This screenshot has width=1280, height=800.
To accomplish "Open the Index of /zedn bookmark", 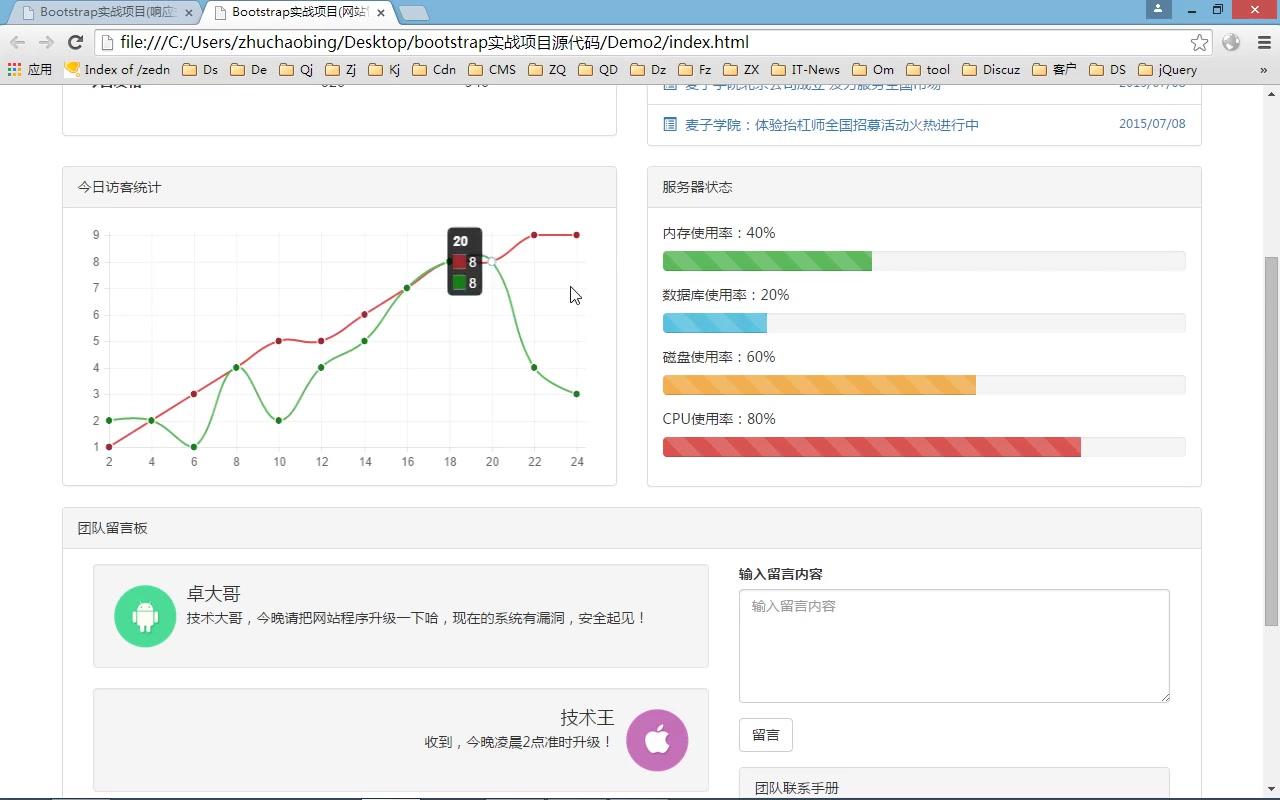I will [x=118, y=70].
